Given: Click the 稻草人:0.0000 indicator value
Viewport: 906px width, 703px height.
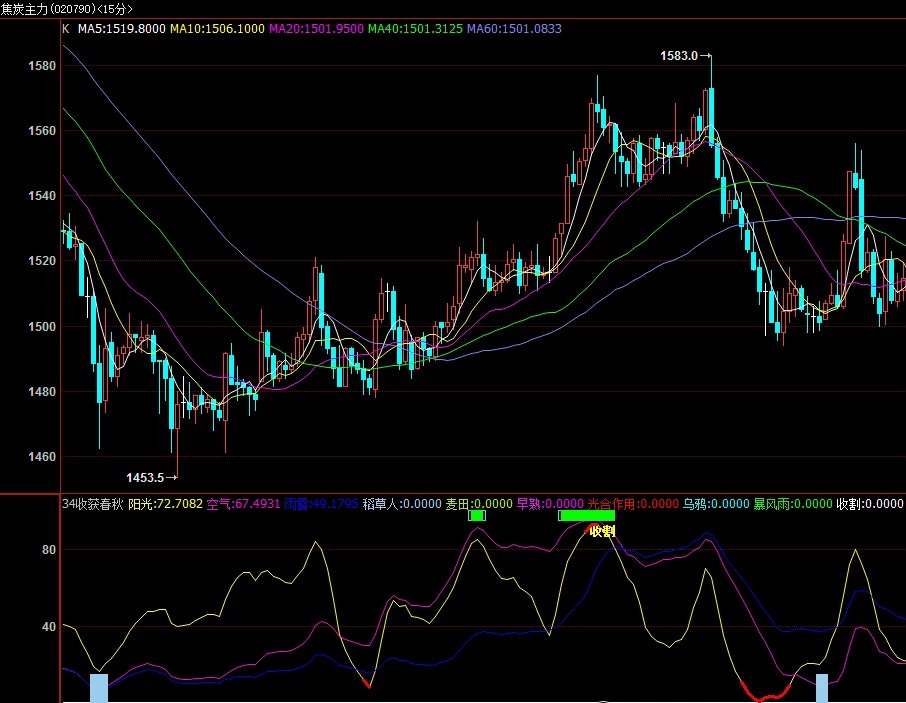Looking at the screenshot, I should (402, 504).
